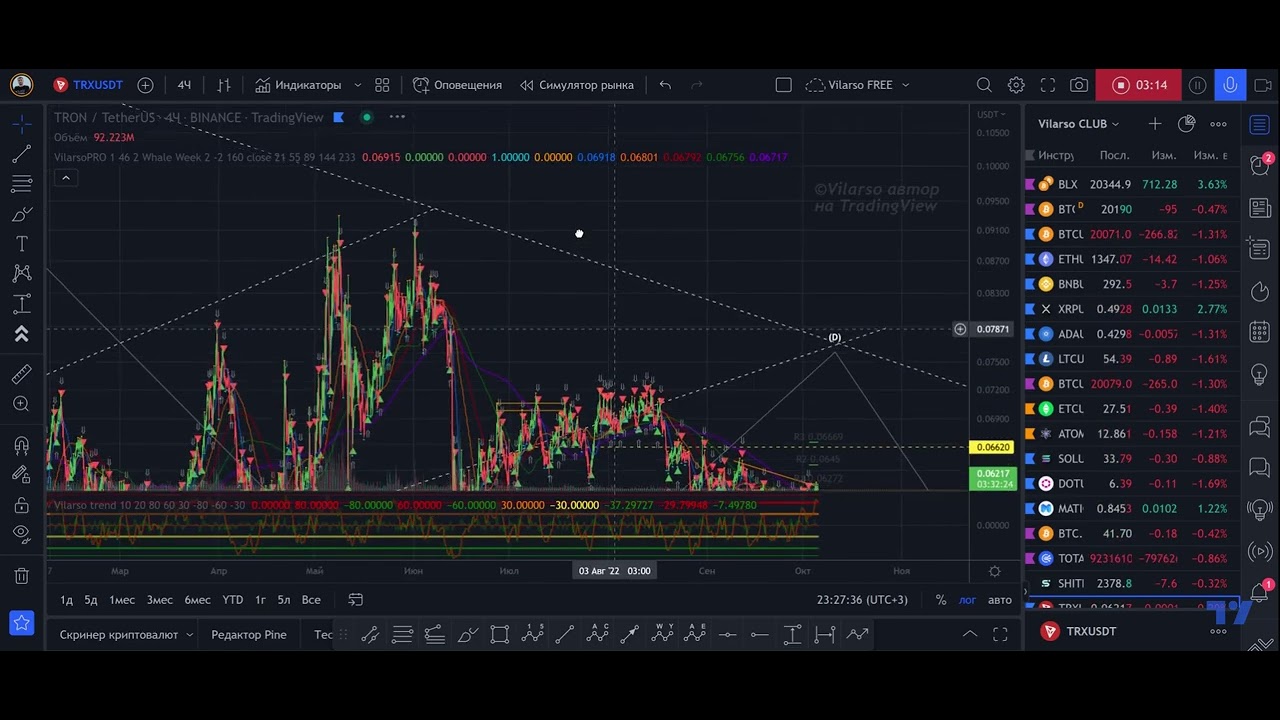Start the Симулятор рынка replay

(577, 85)
